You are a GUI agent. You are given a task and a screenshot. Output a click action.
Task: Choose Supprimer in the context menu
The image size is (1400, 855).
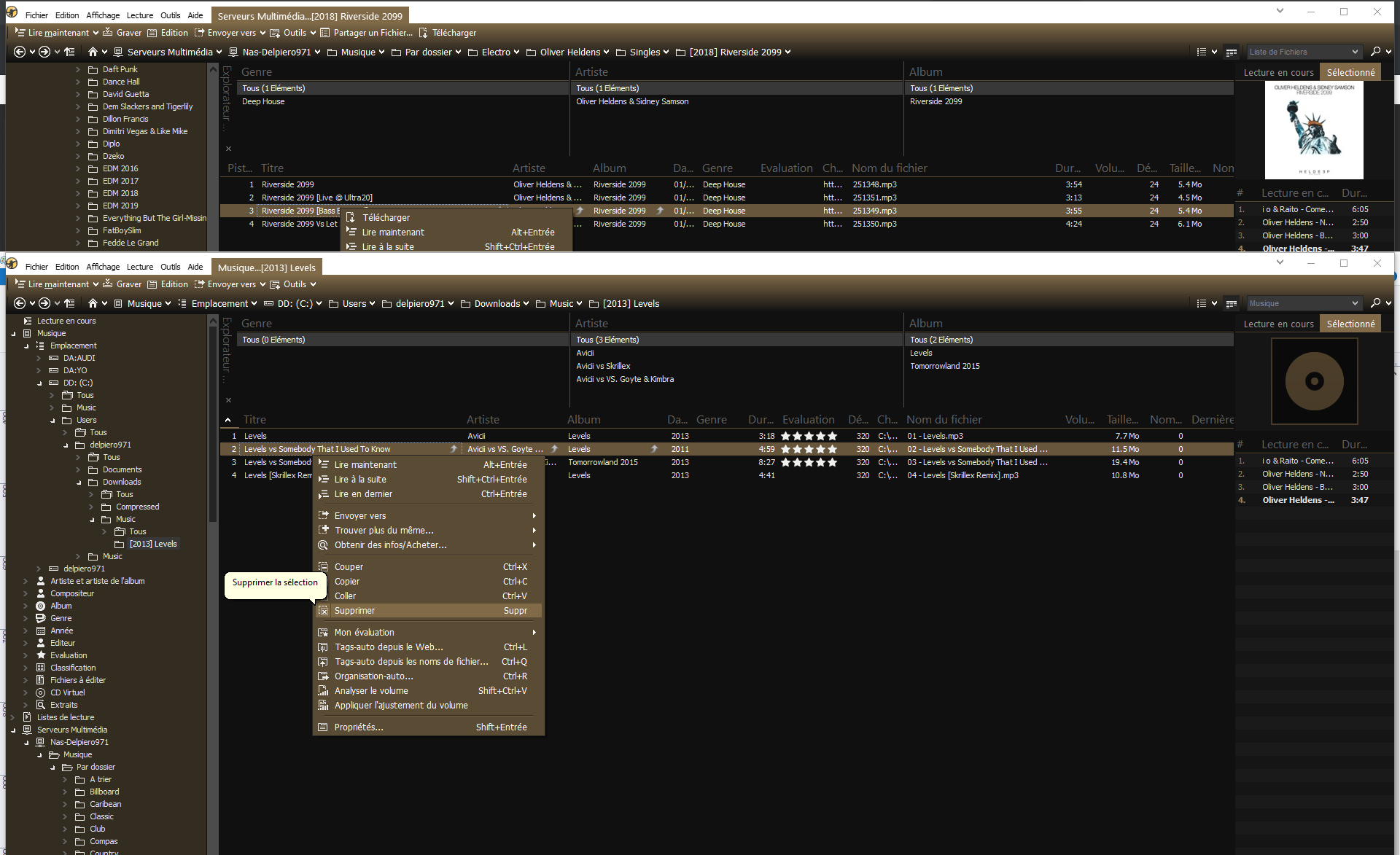(354, 611)
